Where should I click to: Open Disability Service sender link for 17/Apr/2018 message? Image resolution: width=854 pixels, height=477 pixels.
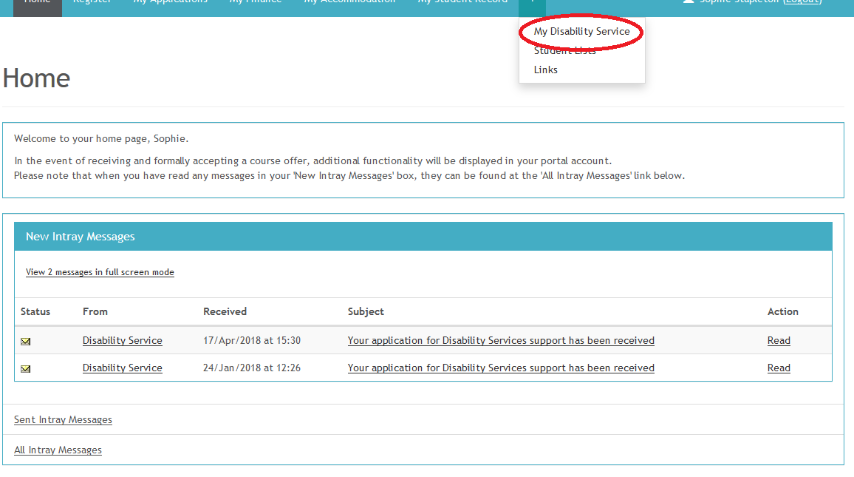123,340
